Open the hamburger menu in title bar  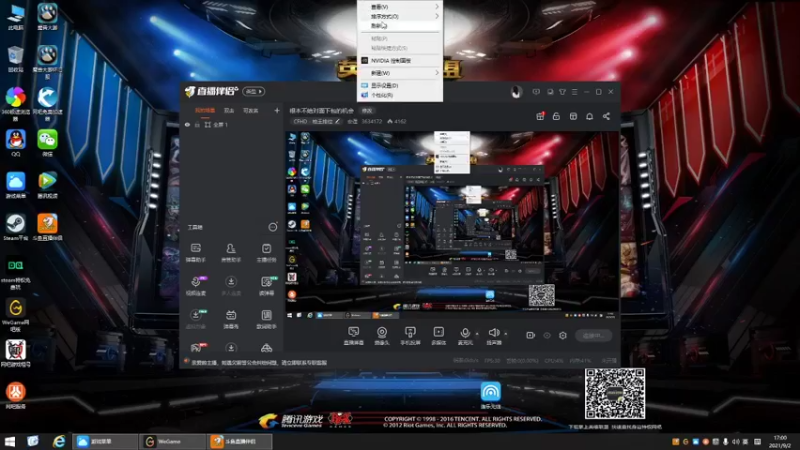point(574,92)
